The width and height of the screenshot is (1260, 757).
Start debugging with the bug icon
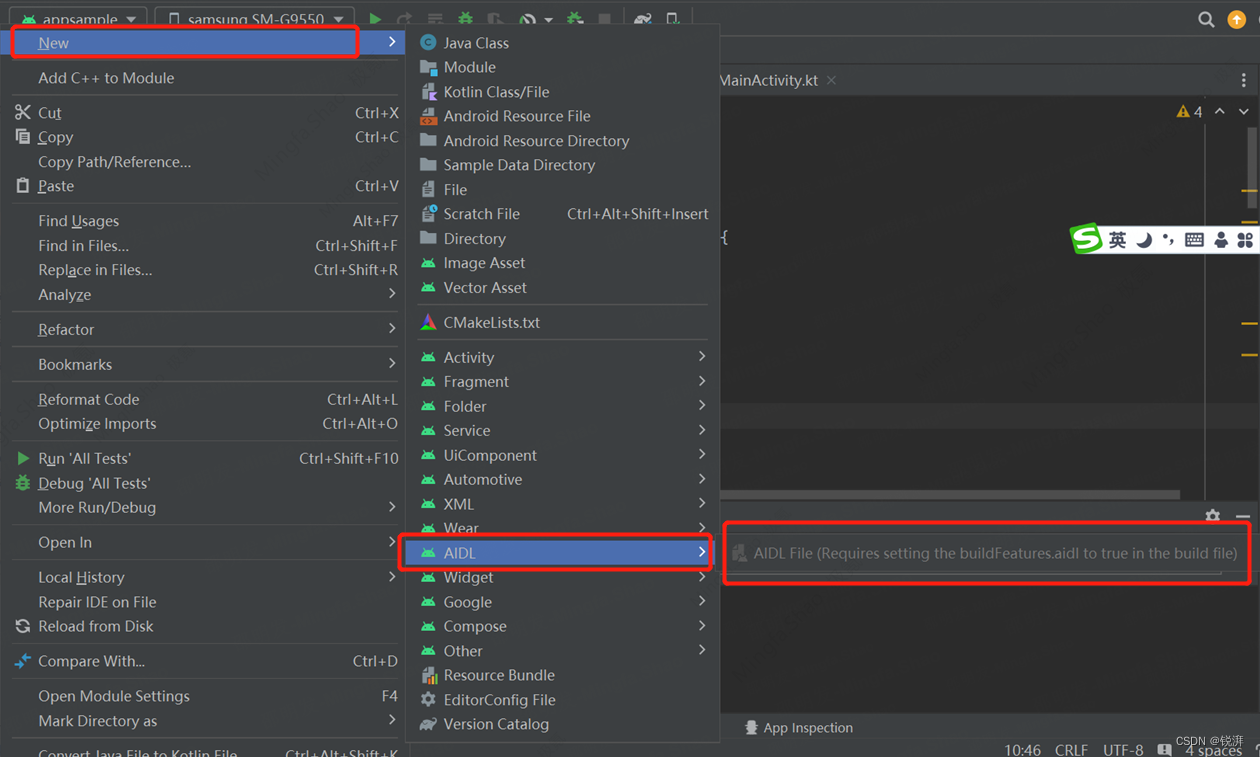pos(464,18)
